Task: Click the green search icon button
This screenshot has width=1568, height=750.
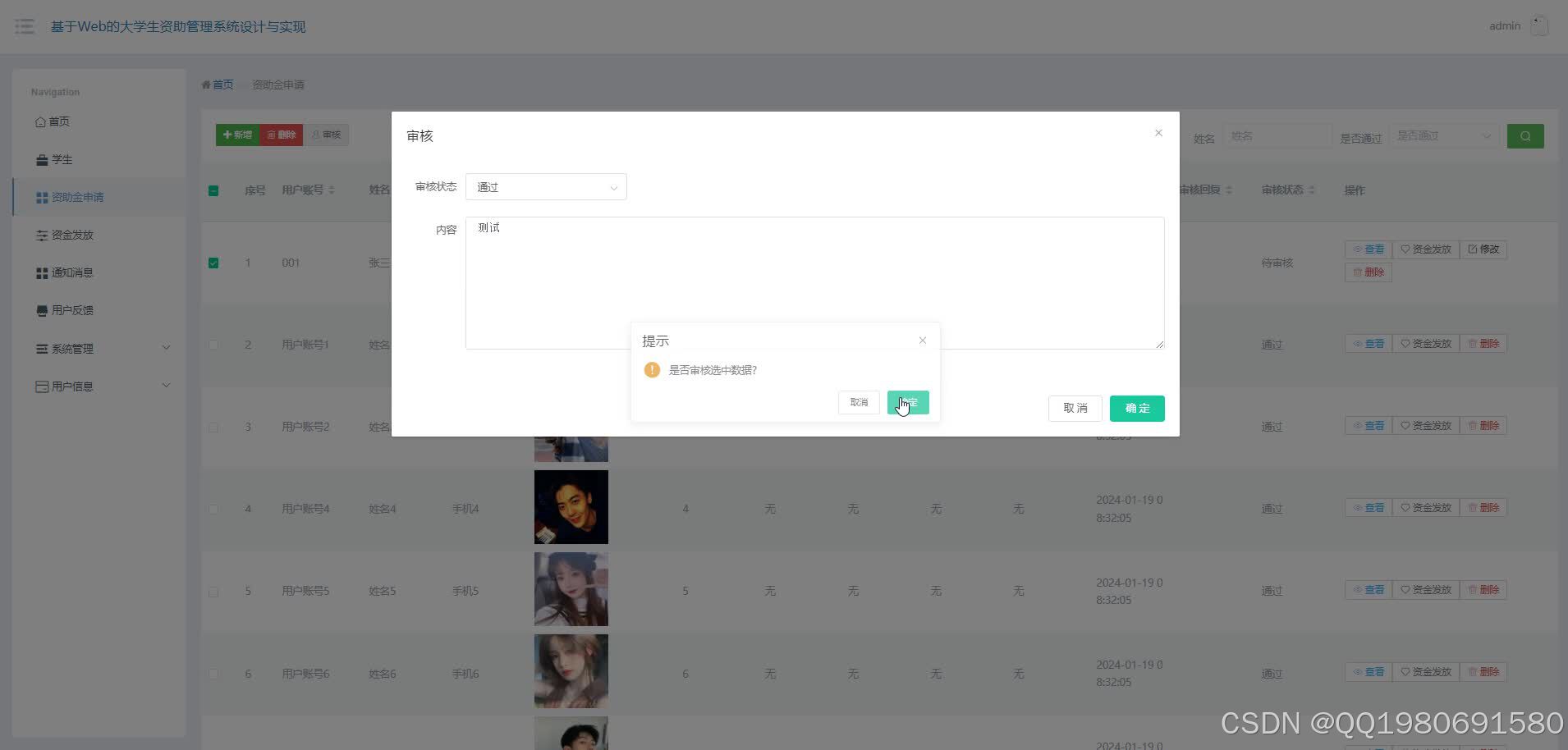Action: click(x=1525, y=136)
